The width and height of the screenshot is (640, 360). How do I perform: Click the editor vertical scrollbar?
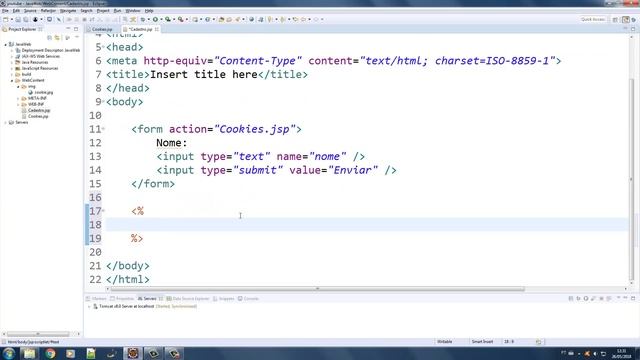click(x=632, y=180)
